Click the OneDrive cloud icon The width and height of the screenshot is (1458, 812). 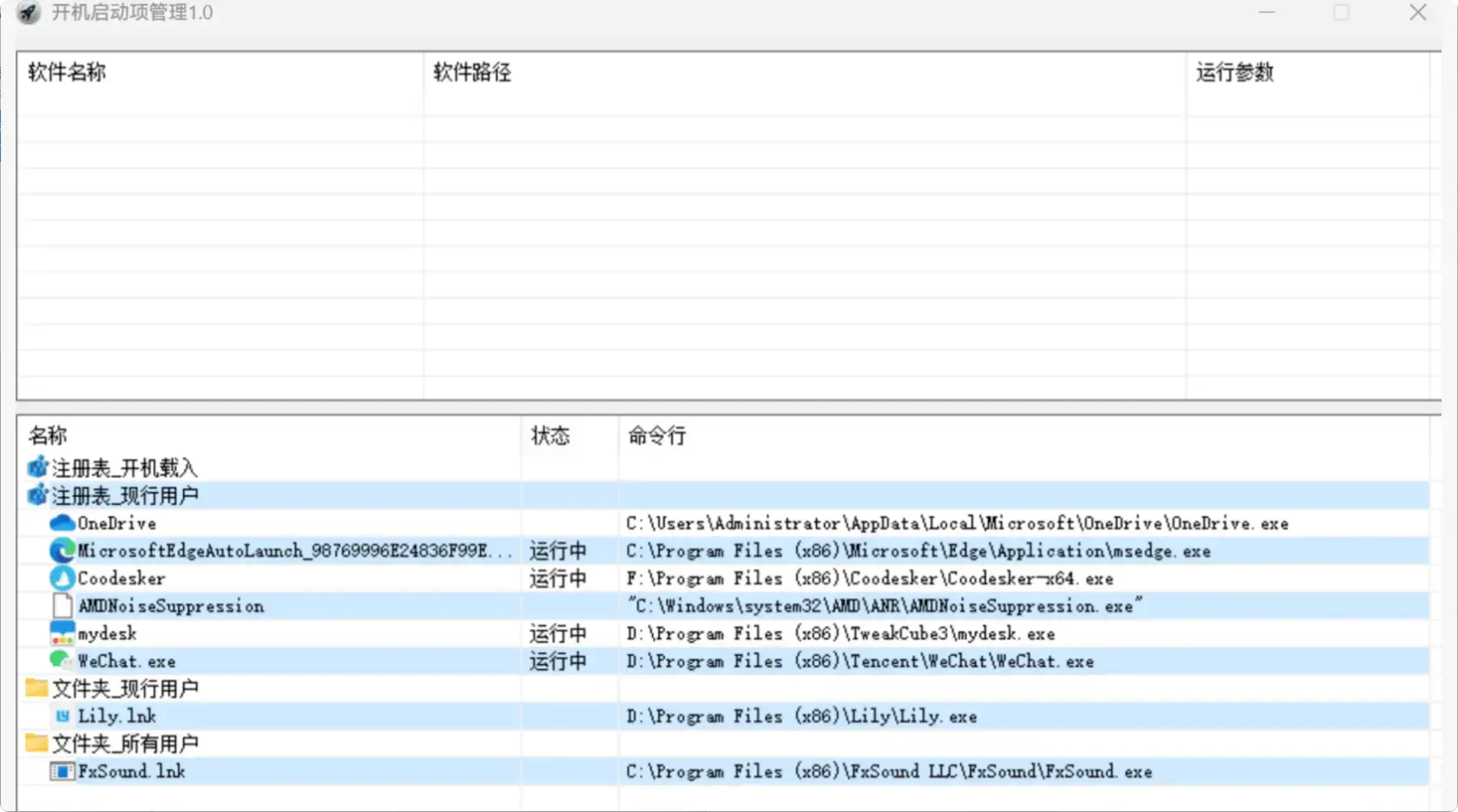[x=61, y=522]
